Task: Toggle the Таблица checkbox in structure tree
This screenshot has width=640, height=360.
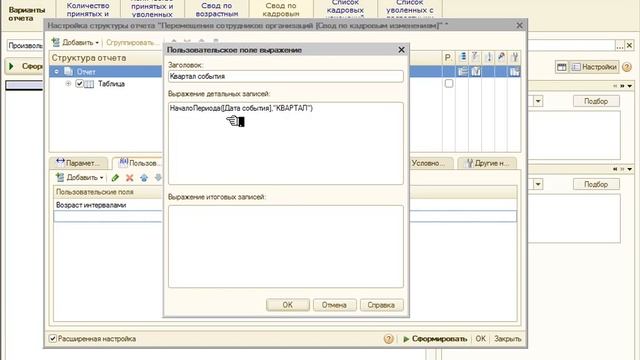Action: pos(80,84)
